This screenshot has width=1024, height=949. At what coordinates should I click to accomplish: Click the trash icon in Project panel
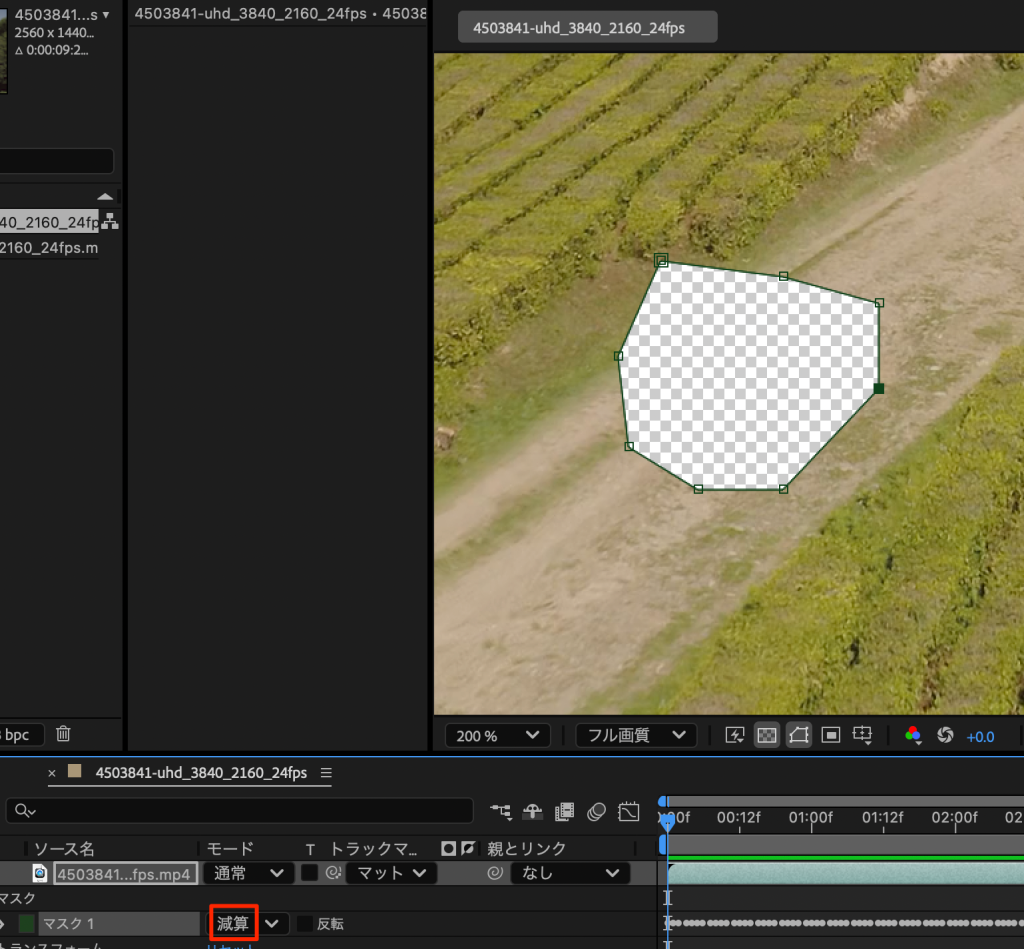point(63,734)
